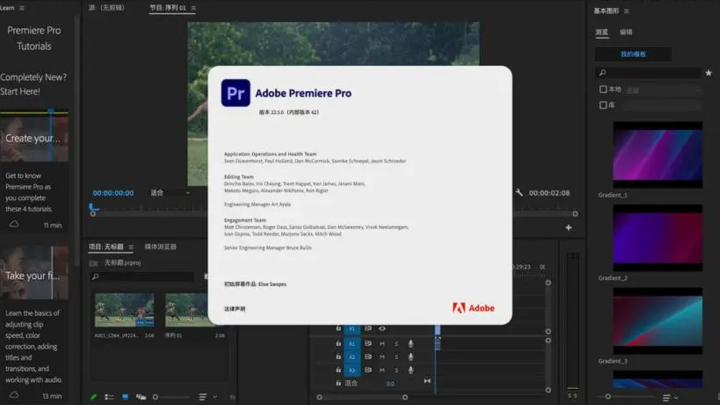
Task: Toggle sync lock for track A3
Action: click(x=368, y=370)
